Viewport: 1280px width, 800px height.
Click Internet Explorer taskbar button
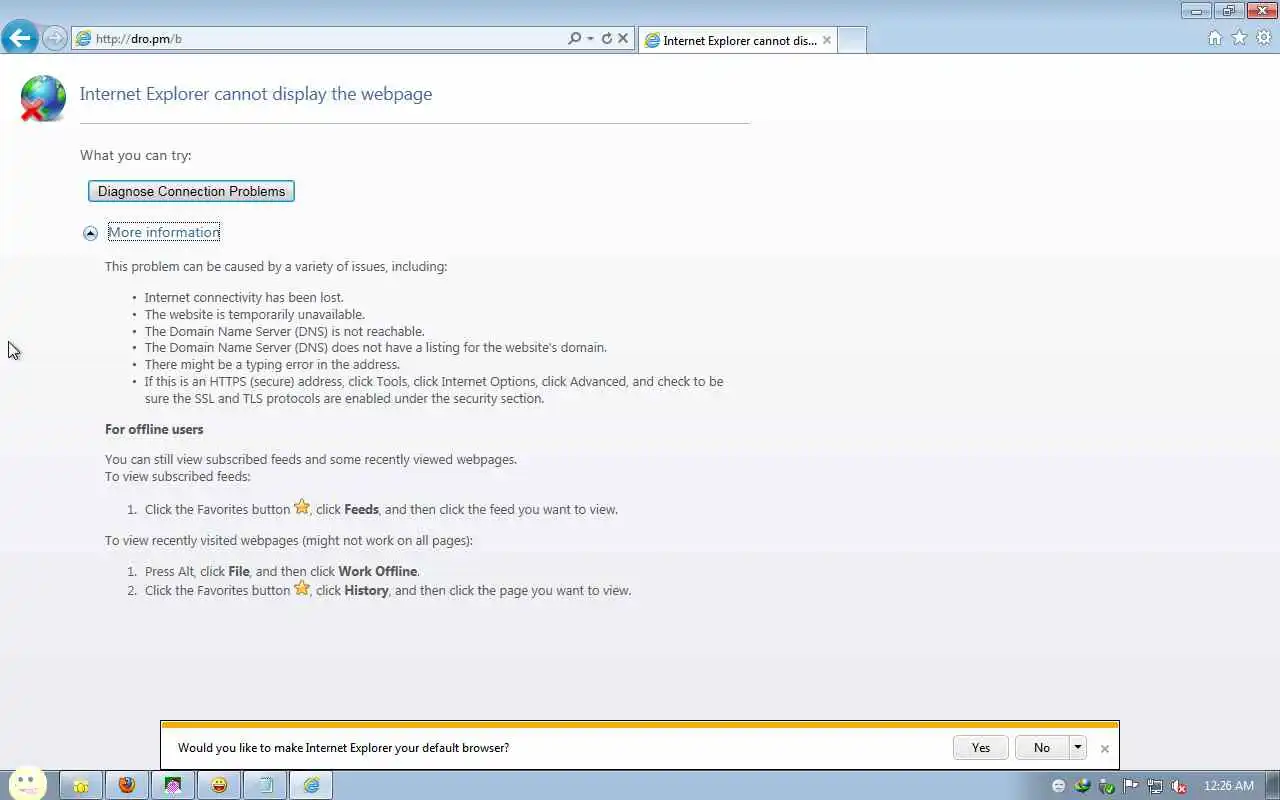click(311, 785)
